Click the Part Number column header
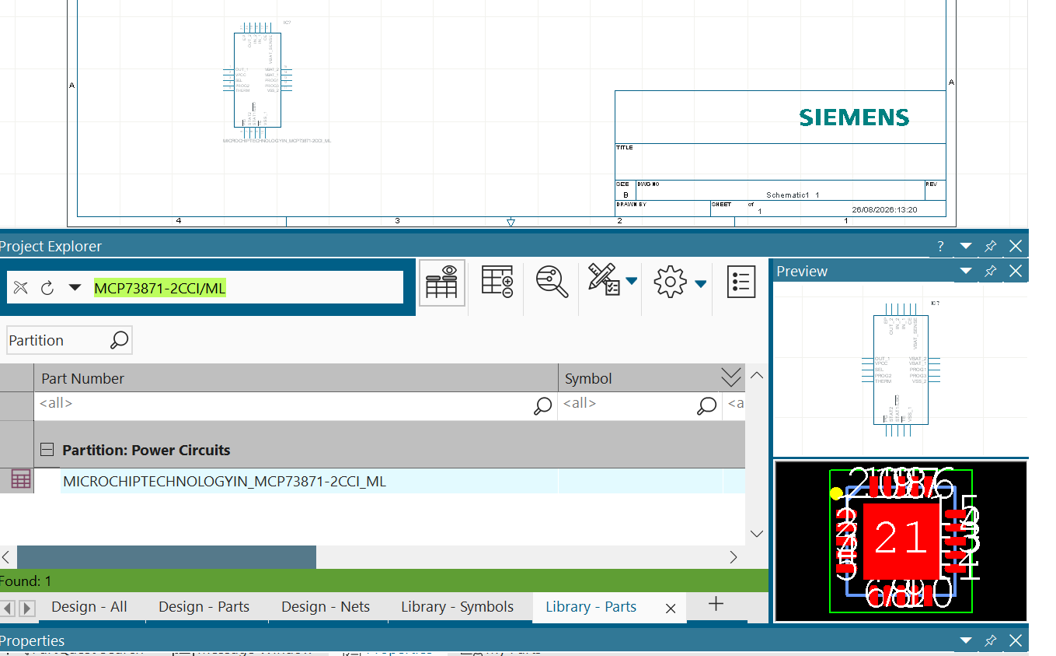The height and width of the screenshot is (656, 1056). [296, 379]
